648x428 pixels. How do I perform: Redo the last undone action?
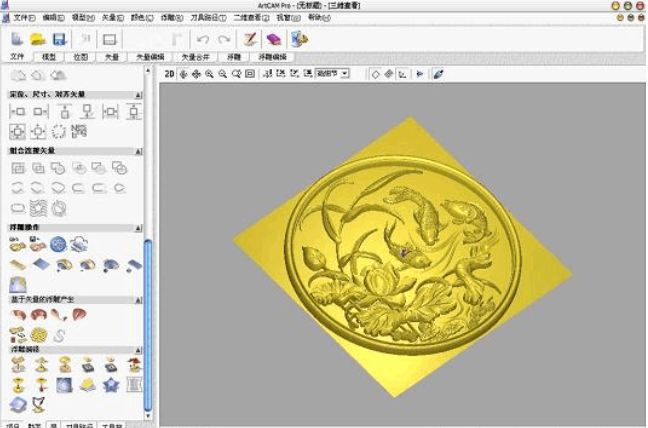[x=224, y=39]
